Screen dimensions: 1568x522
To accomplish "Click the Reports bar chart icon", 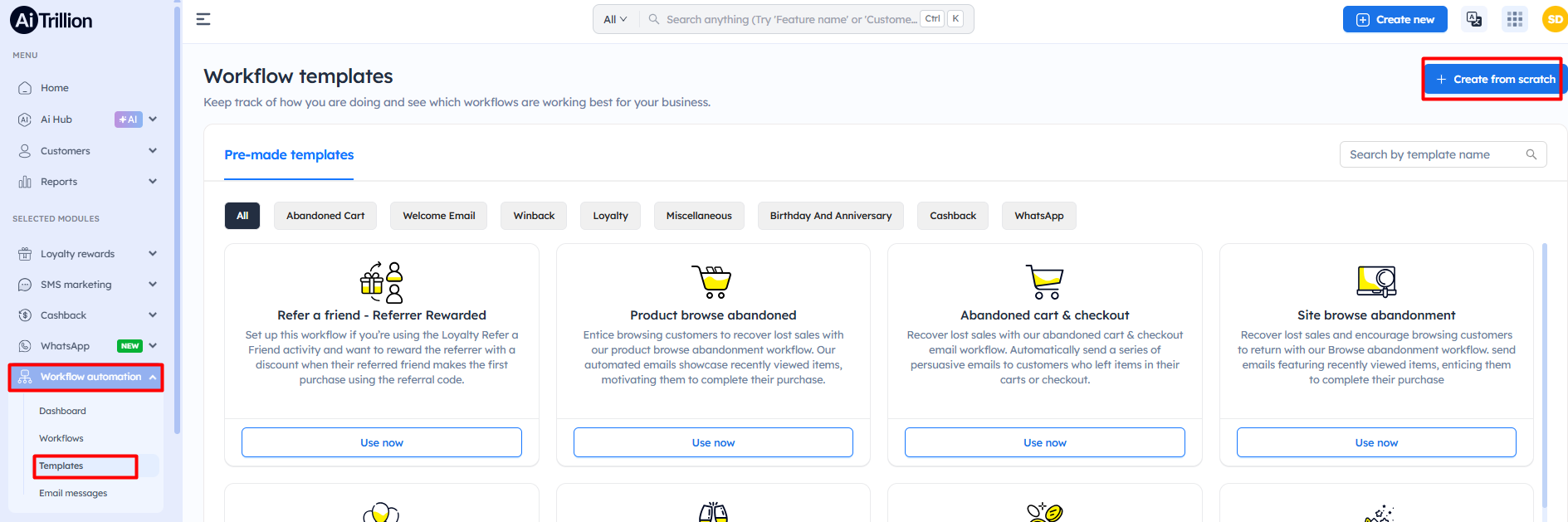I will click(x=25, y=182).
